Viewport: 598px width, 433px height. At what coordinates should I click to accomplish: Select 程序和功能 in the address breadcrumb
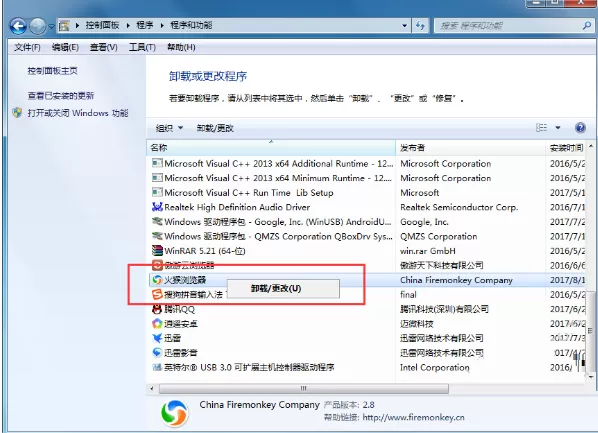191,26
